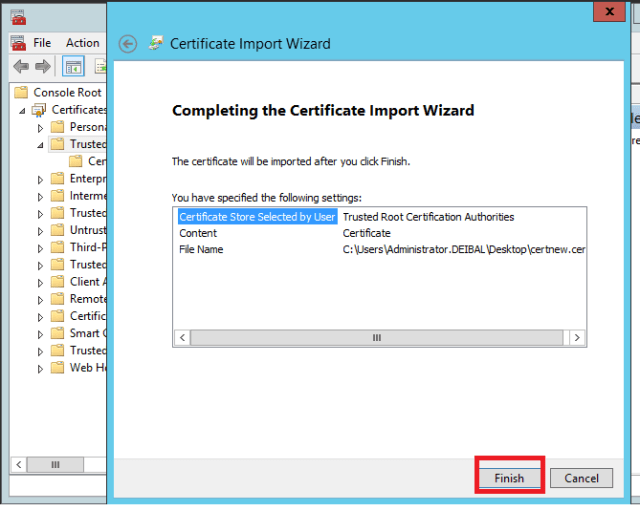Viewport: 640px width, 511px height.
Task: Click the Web Hosting folder icon
Action: [x=57, y=368]
